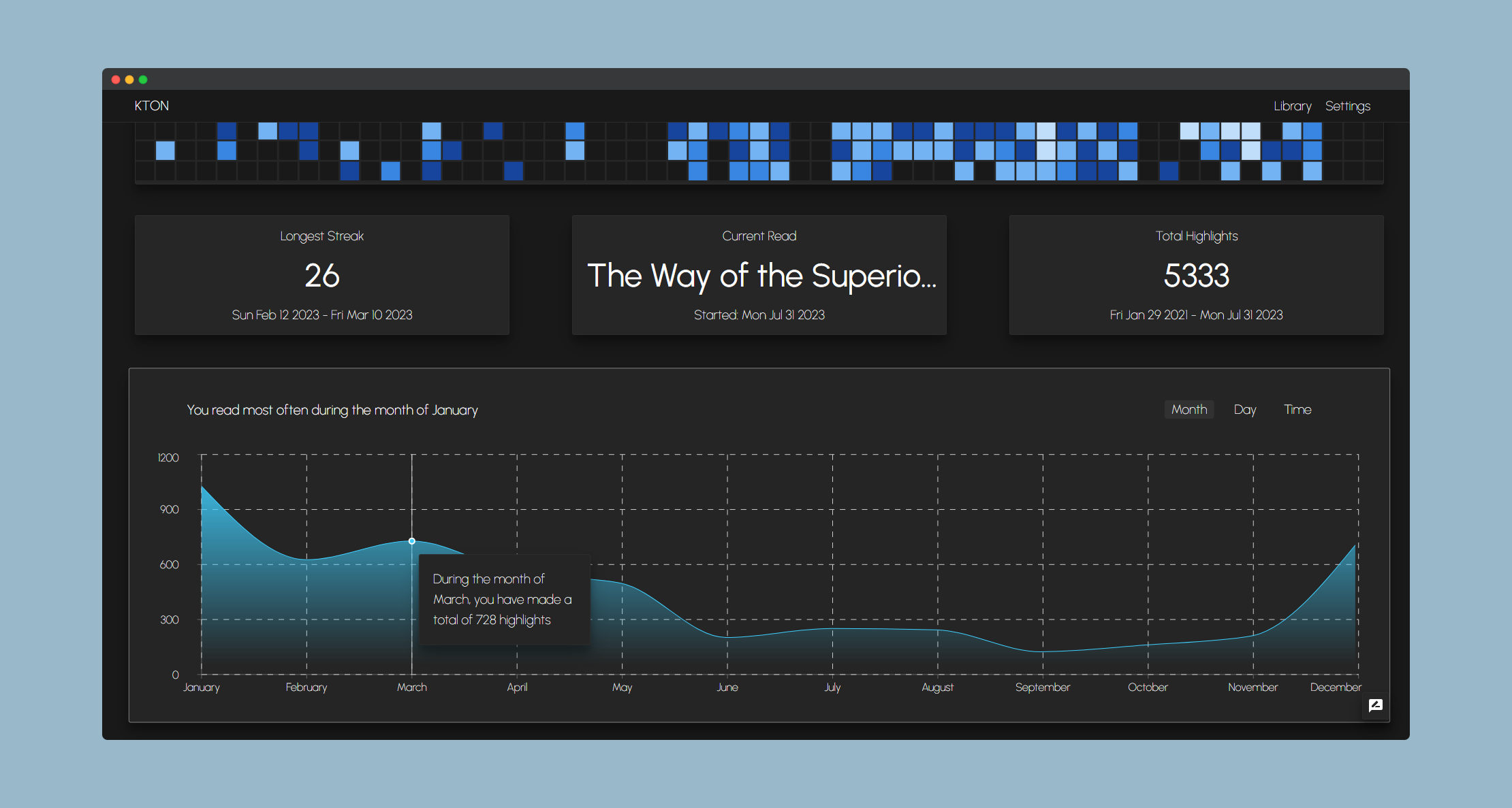Screen dimensions: 1512x808
Task: Click the Longest Streak card
Action: pyautogui.click(x=322, y=275)
